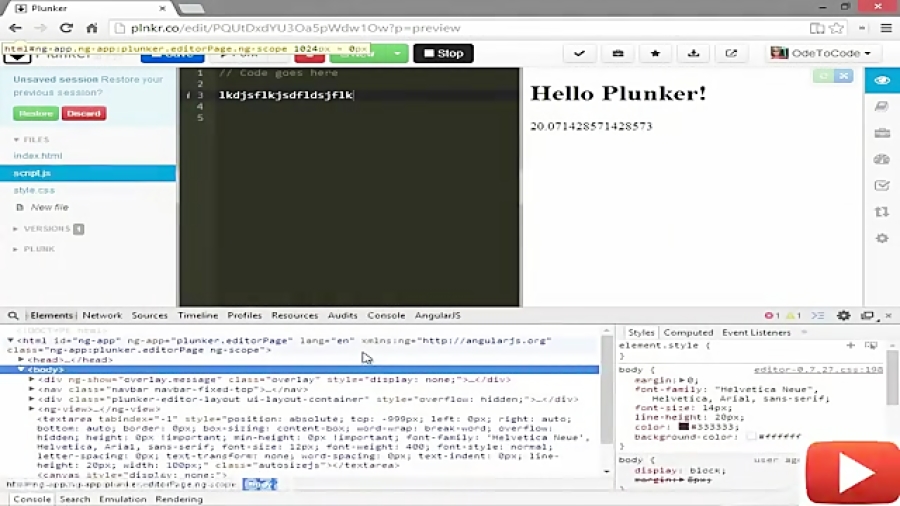The width and height of the screenshot is (900, 506).
Task: Open index.html in the file list
Action: click(38, 155)
